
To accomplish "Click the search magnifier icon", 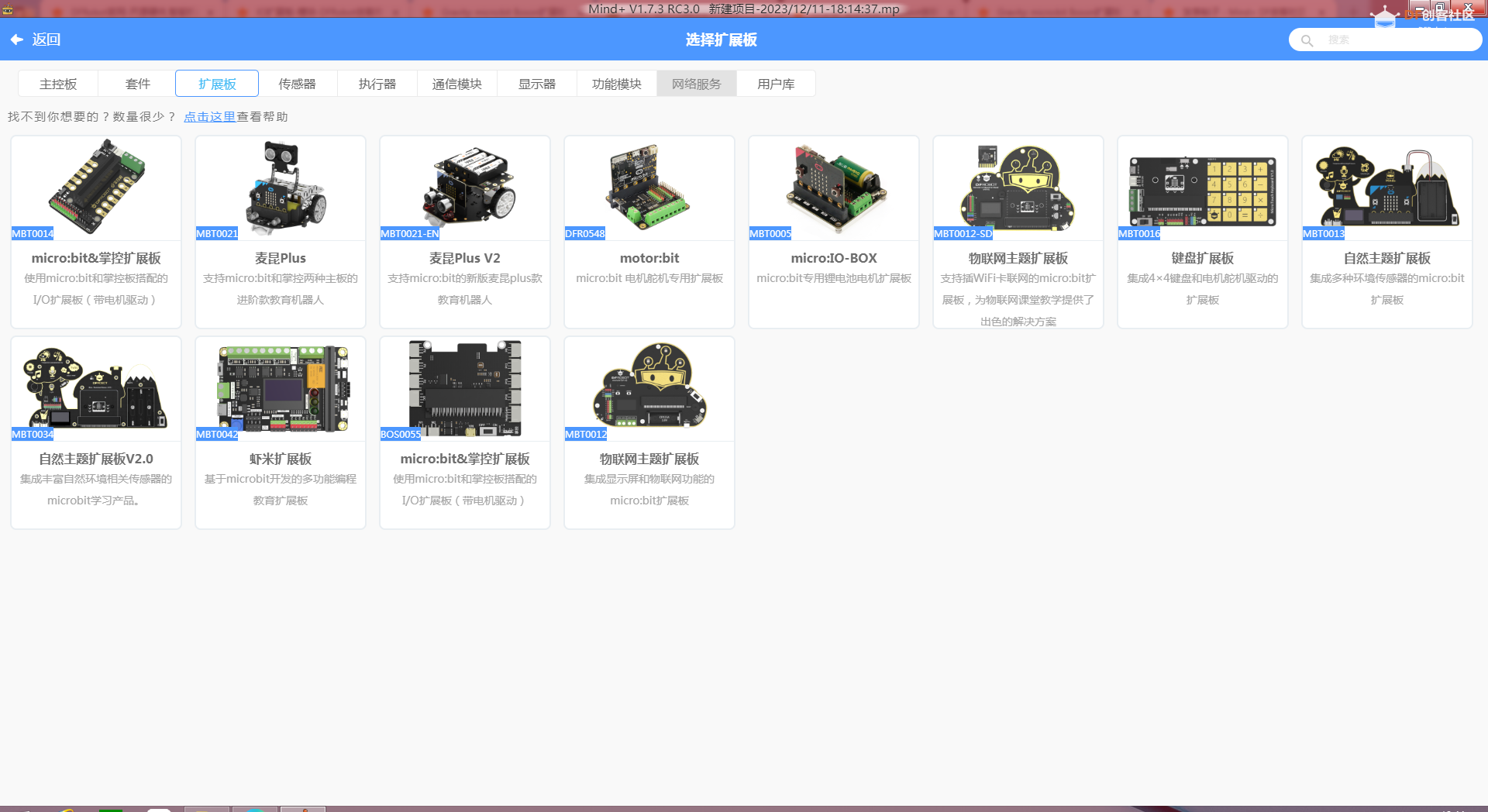I will (x=1307, y=40).
